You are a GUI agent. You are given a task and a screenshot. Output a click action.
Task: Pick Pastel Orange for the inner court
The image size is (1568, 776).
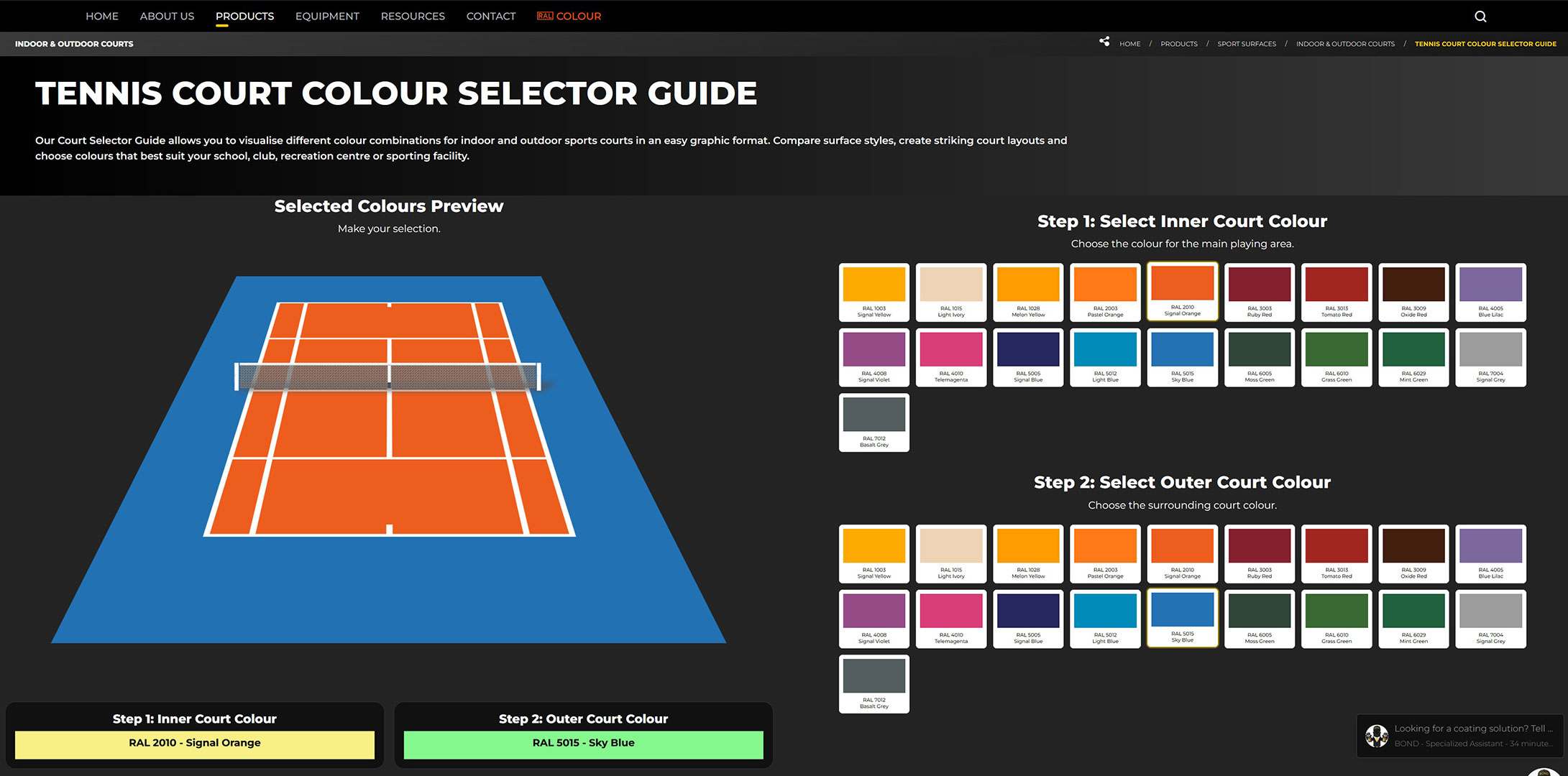[1105, 292]
